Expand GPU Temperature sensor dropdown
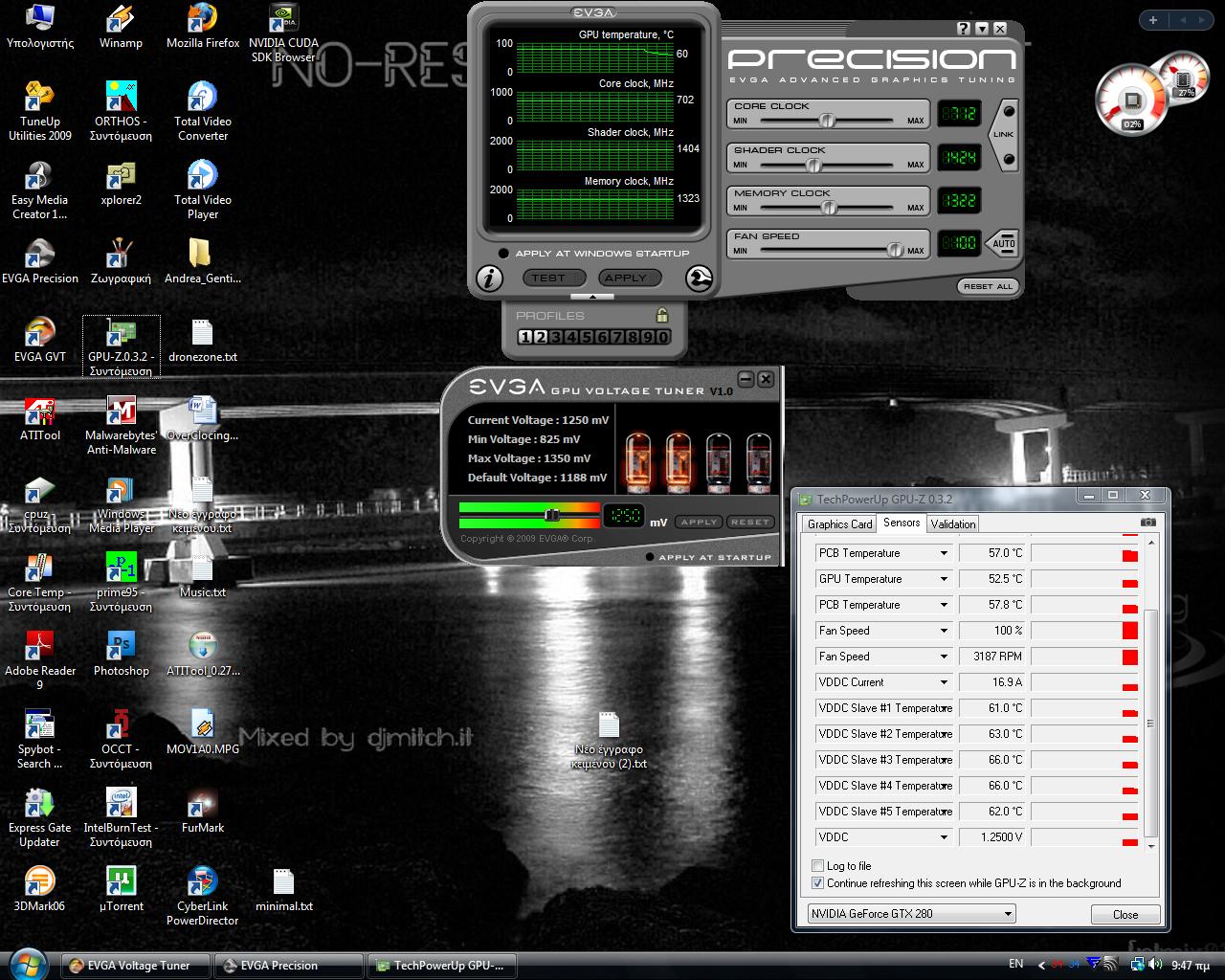Viewport: 1225px width, 980px height. [x=944, y=579]
